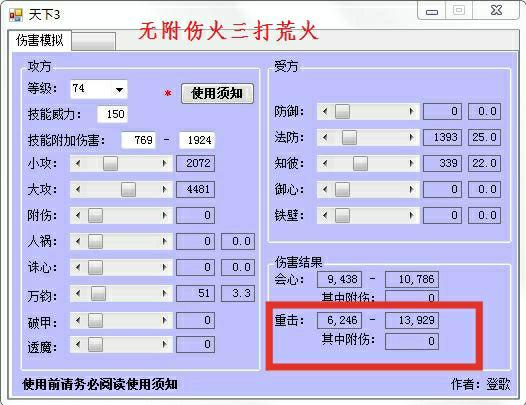The height and width of the screenshot is (405, 526).
Task: Switch to the 伤害模拟 tab
Action: click(40, 40)
